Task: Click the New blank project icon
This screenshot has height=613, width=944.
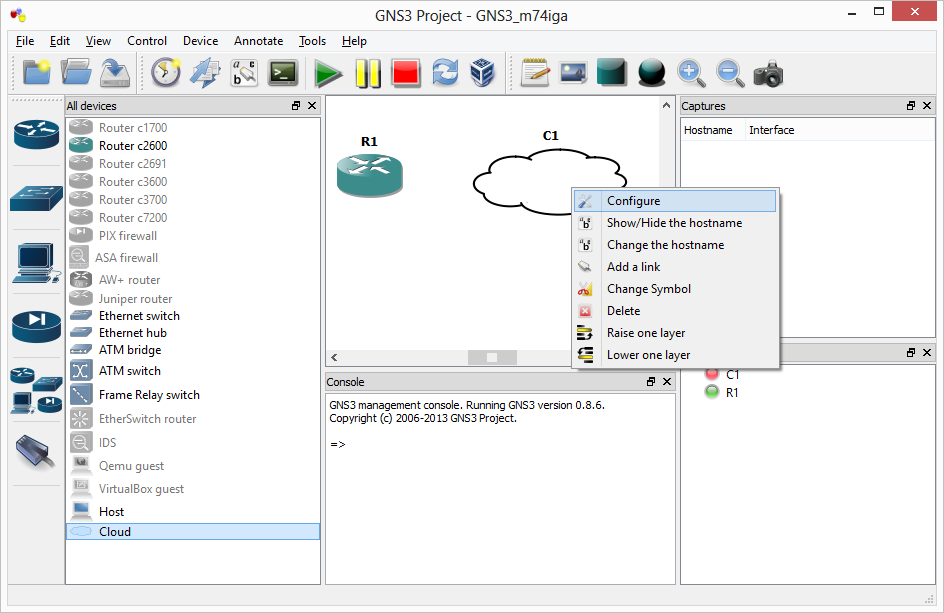Action: [36, 73]
